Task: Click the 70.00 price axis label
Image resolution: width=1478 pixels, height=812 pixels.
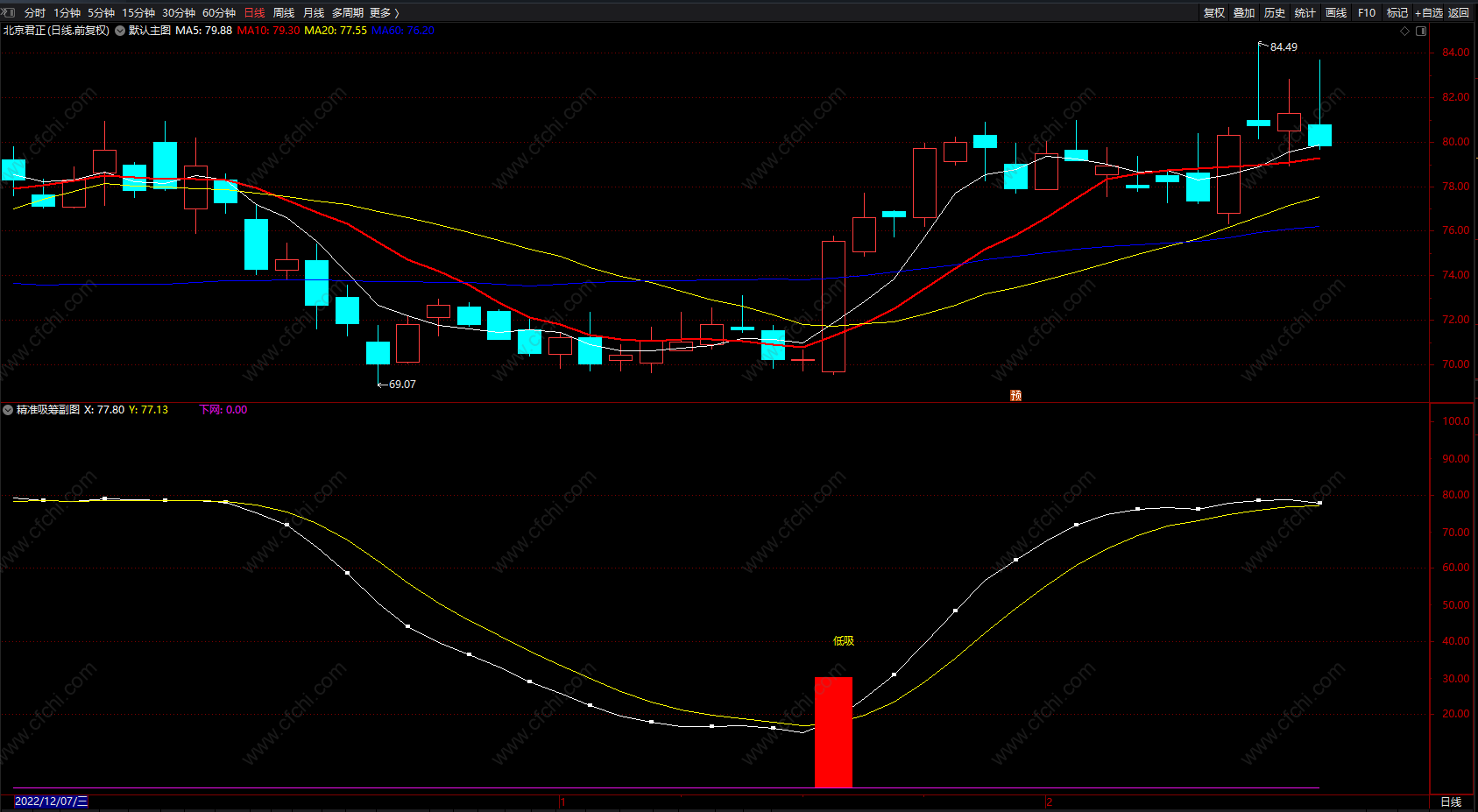Action: pos(1456,364)
